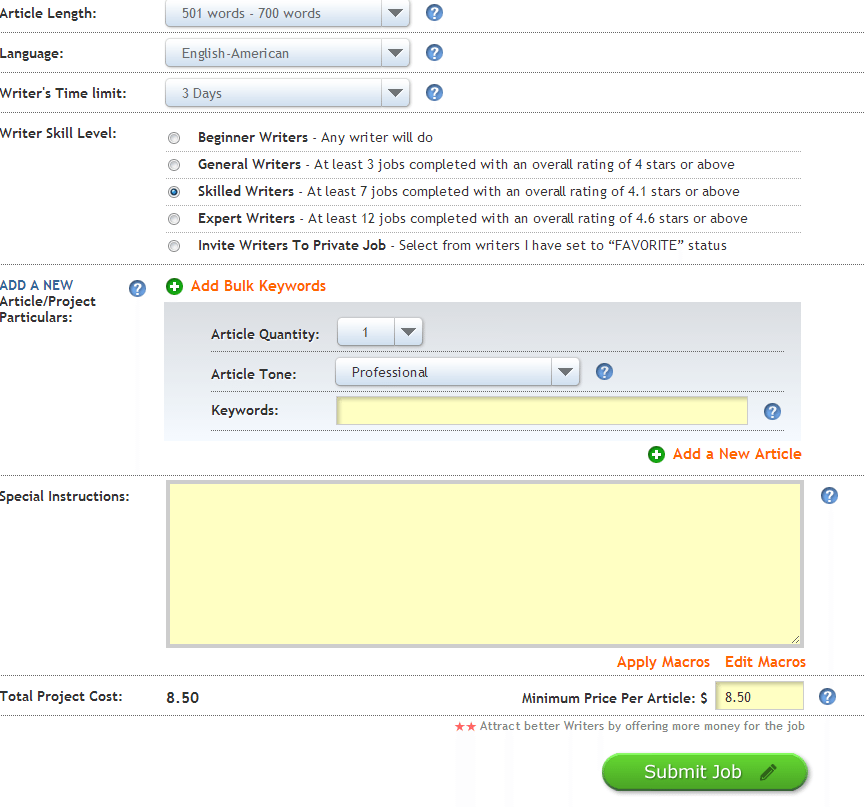
Task: Open help for Writer's Time limit
Action: [x=434, y=93]
